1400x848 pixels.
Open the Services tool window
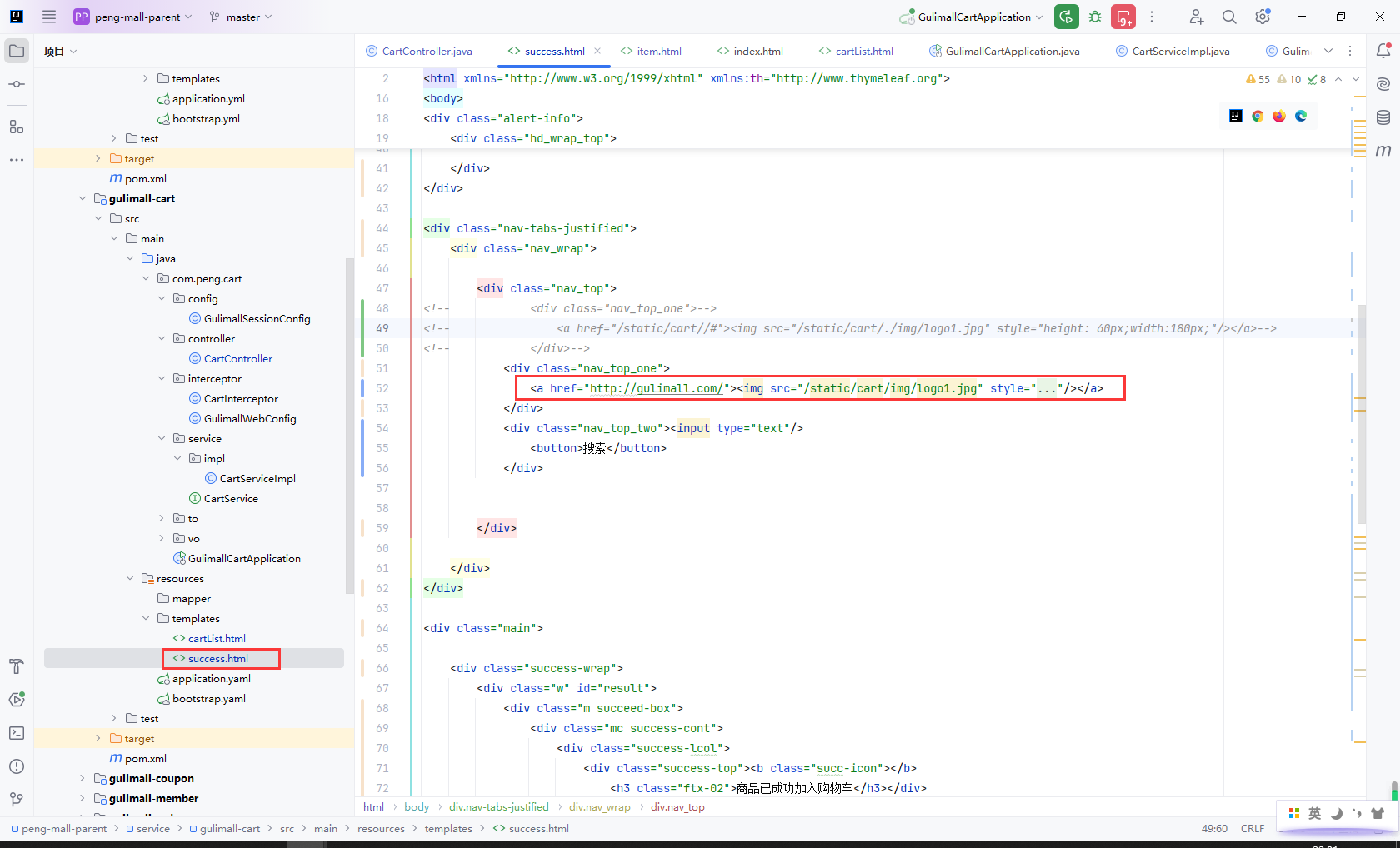17,700
